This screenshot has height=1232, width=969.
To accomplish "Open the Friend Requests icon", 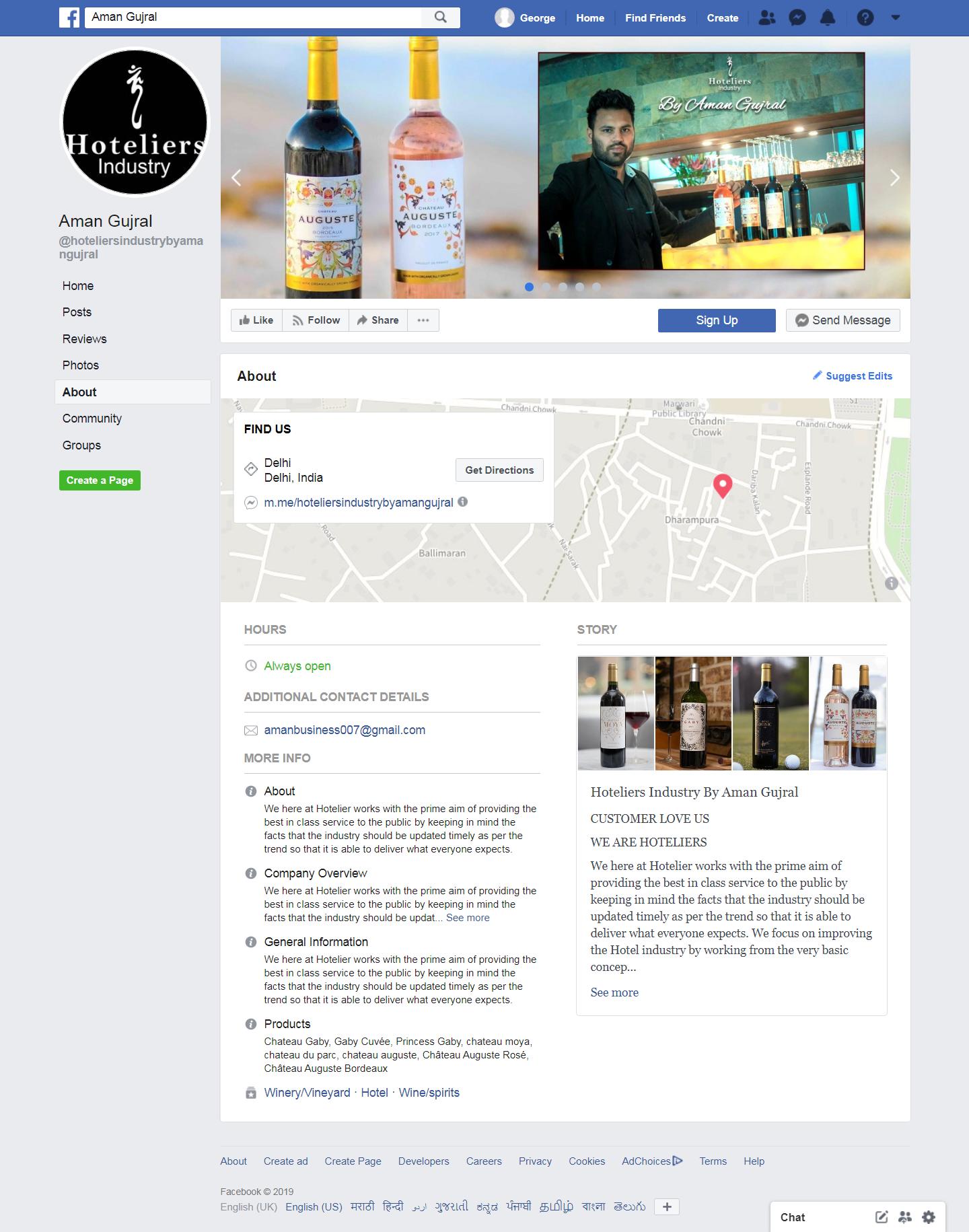I will [767, 17].
